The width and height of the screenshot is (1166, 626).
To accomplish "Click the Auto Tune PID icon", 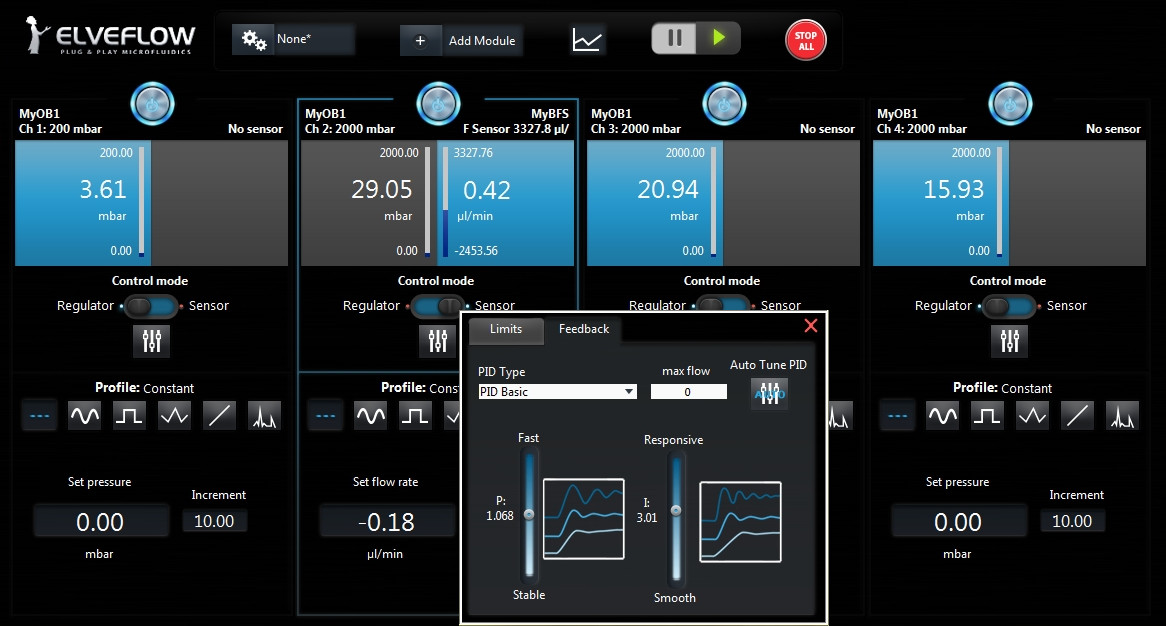I will click(x=769, y=393).
